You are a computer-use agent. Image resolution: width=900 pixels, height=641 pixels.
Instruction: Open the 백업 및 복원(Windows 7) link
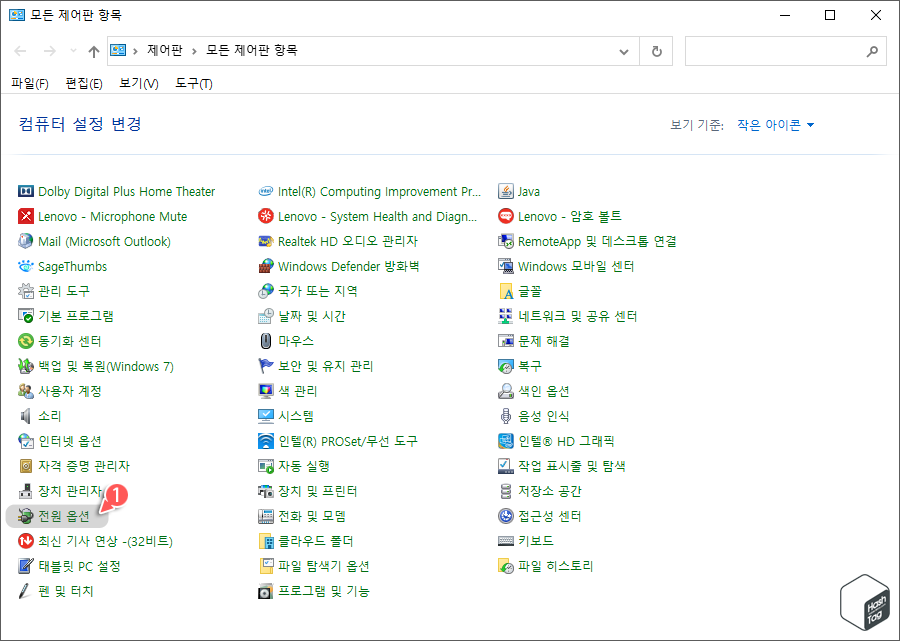click(106, 366)
